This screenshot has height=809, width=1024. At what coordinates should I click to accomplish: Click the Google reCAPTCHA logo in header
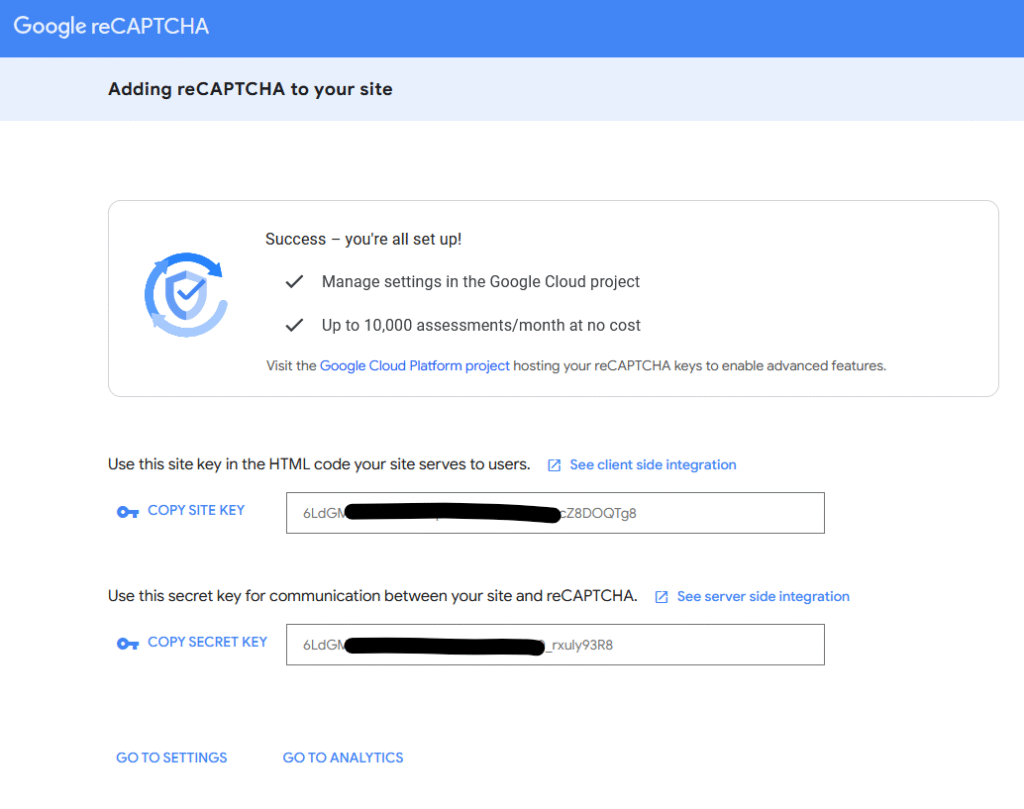(111, 27)
